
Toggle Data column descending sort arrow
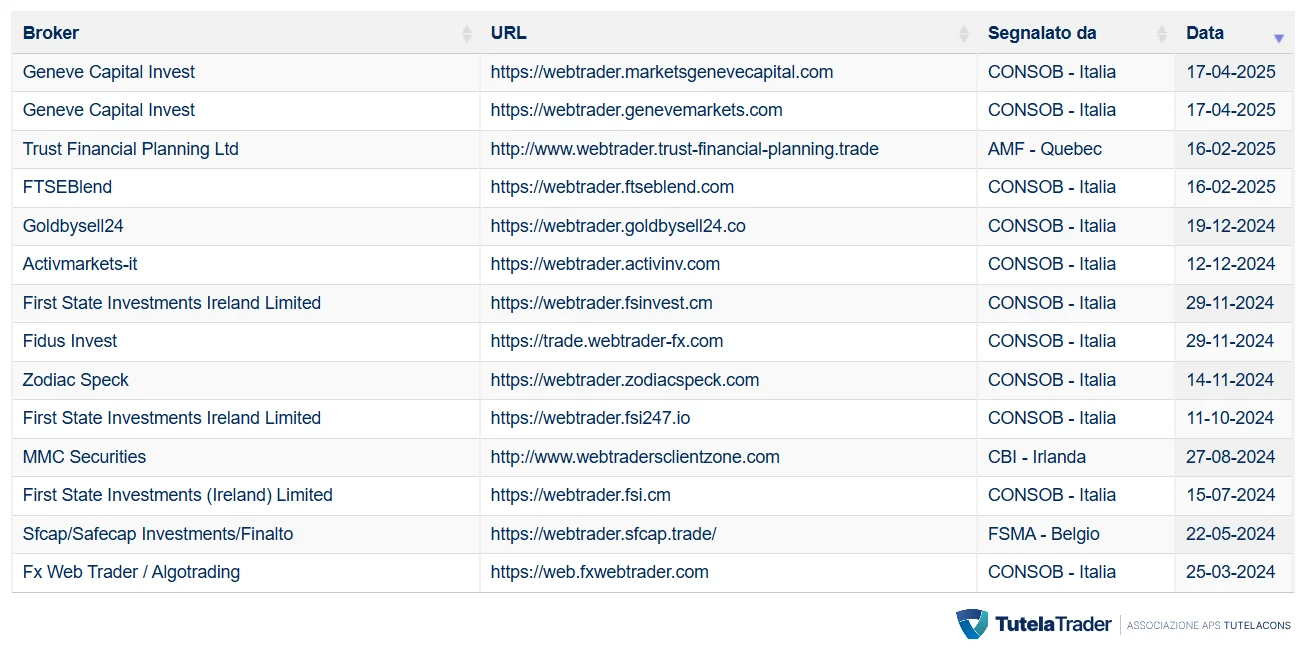pyautogui.click(x=1279, y=38)
